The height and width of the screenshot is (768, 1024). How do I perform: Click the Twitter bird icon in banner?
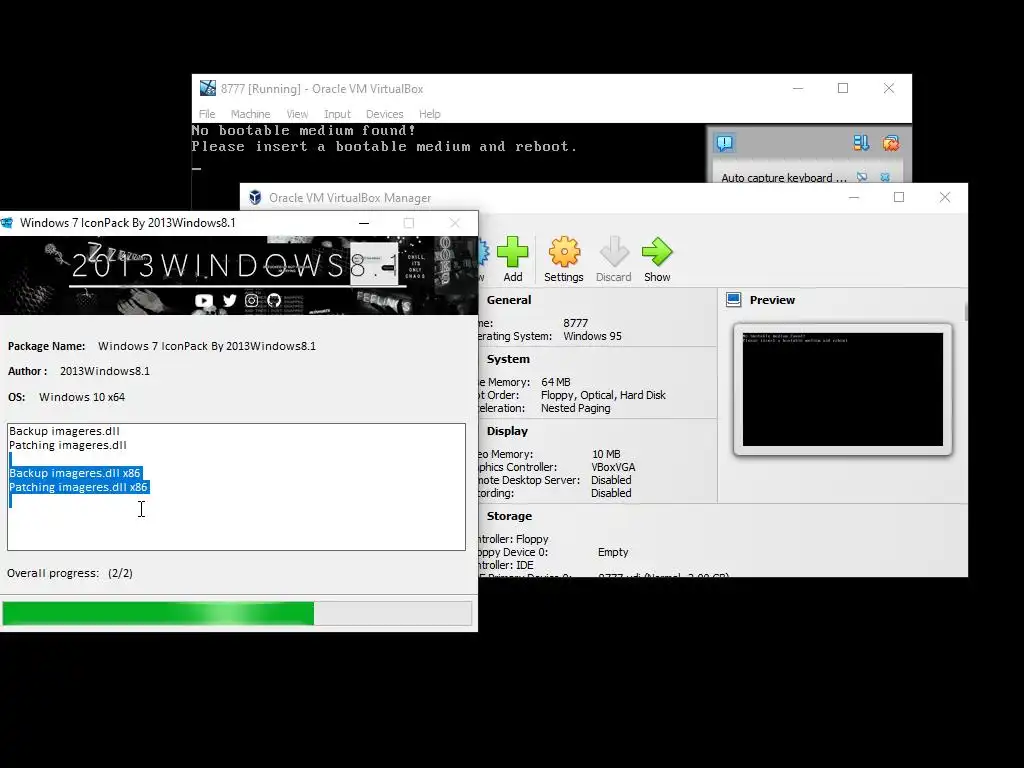pos(229,300)
